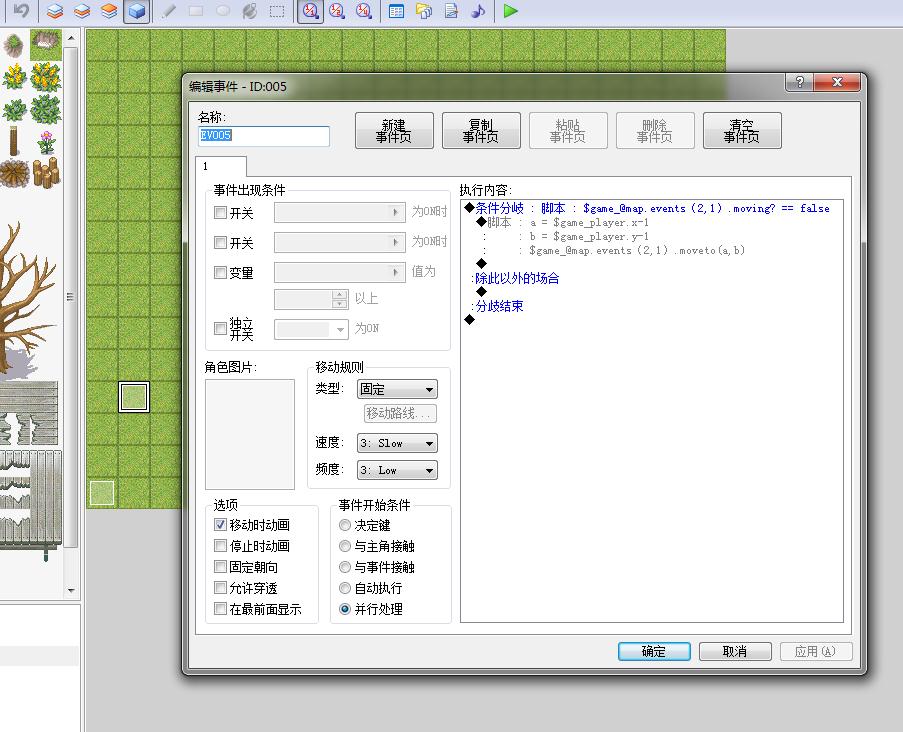The width and height of the screenshot is (903, 732).
Task: Select 并行处理 parallel process trigger
Action: [x=344, y=608]
